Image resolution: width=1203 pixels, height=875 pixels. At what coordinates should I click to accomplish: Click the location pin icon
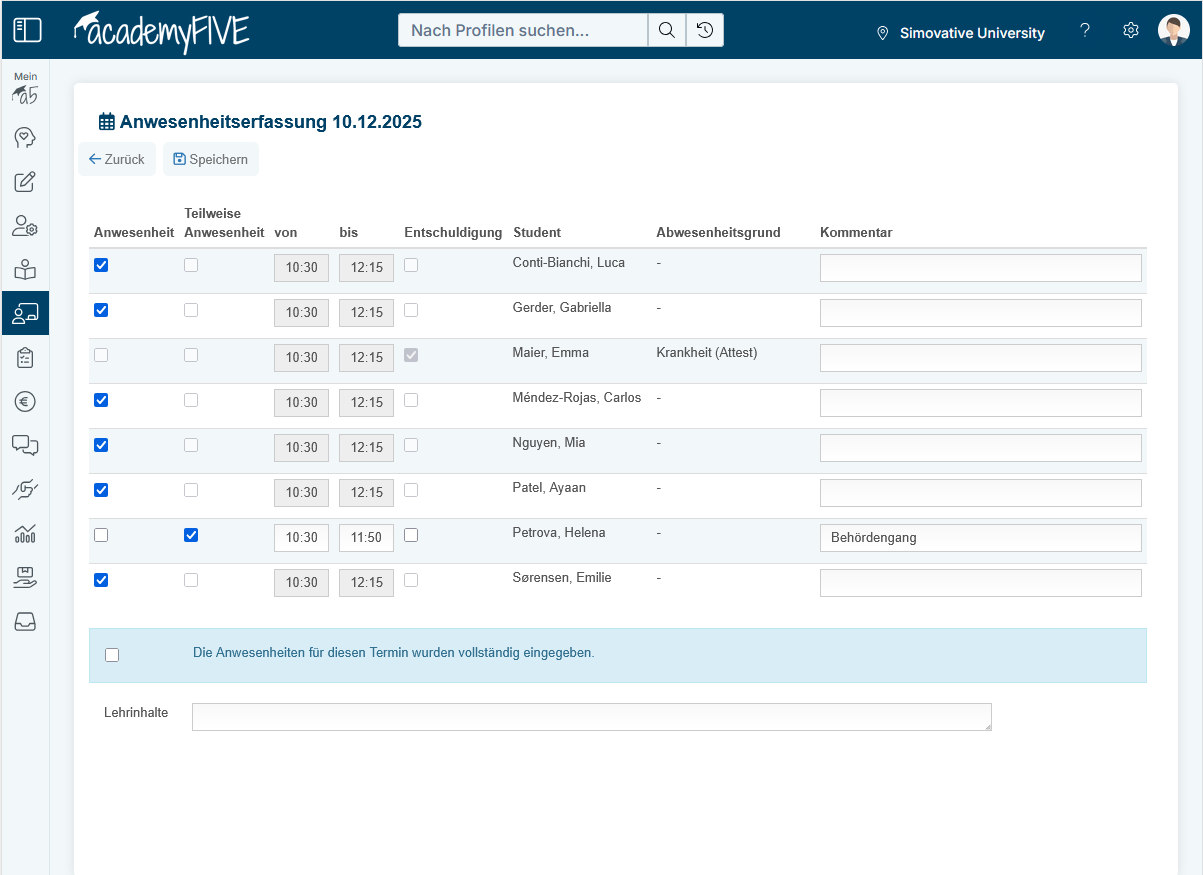882,33
